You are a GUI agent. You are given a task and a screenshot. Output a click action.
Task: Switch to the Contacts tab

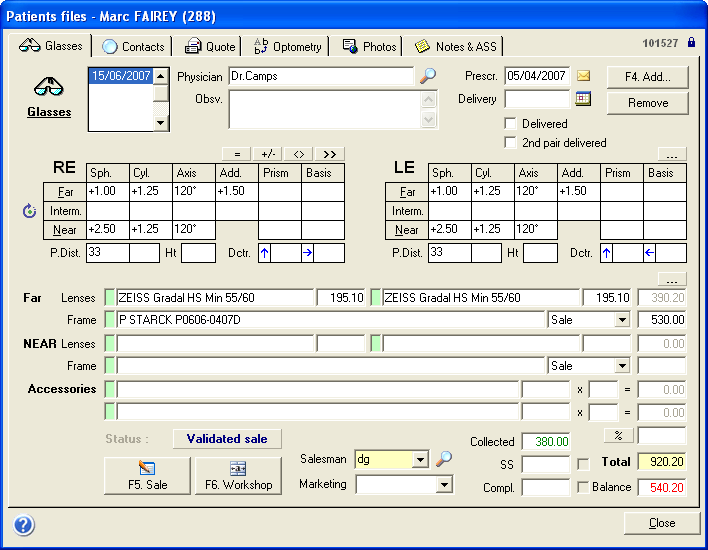[134, 47]
